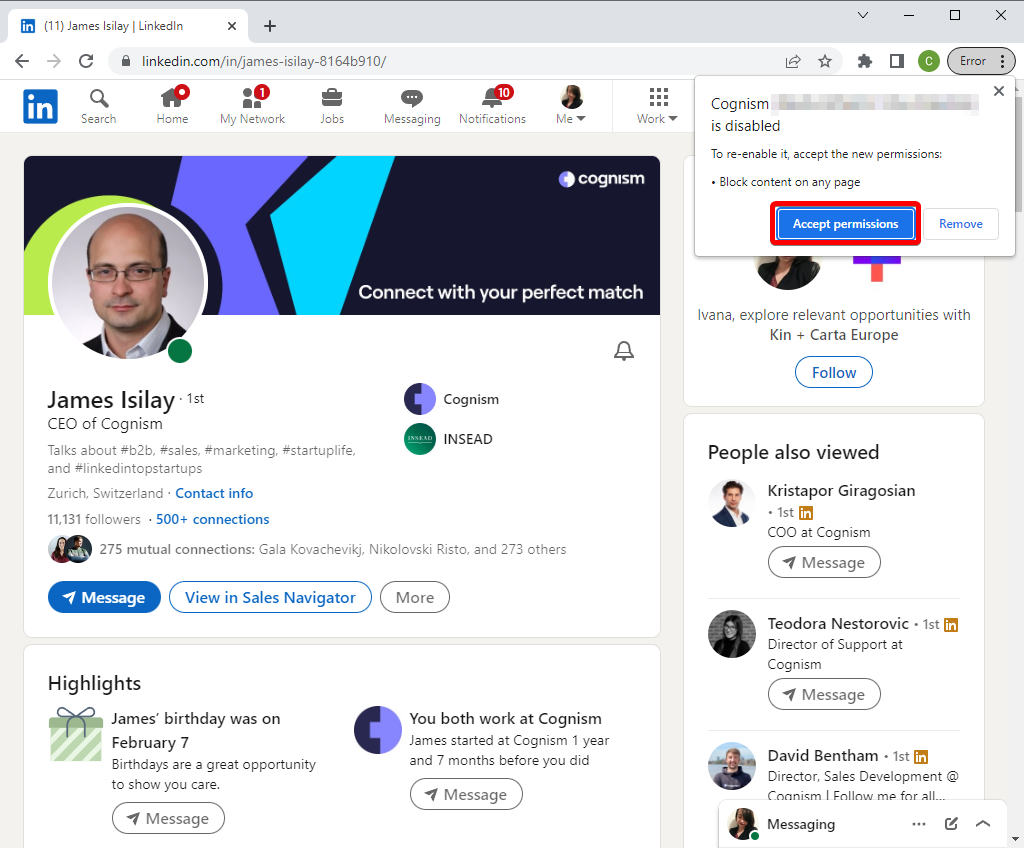Viewport: 1024px width, 848px height.
Task: Close the James Isilay LinkedIn tab
Action: [x=232, y=26]
